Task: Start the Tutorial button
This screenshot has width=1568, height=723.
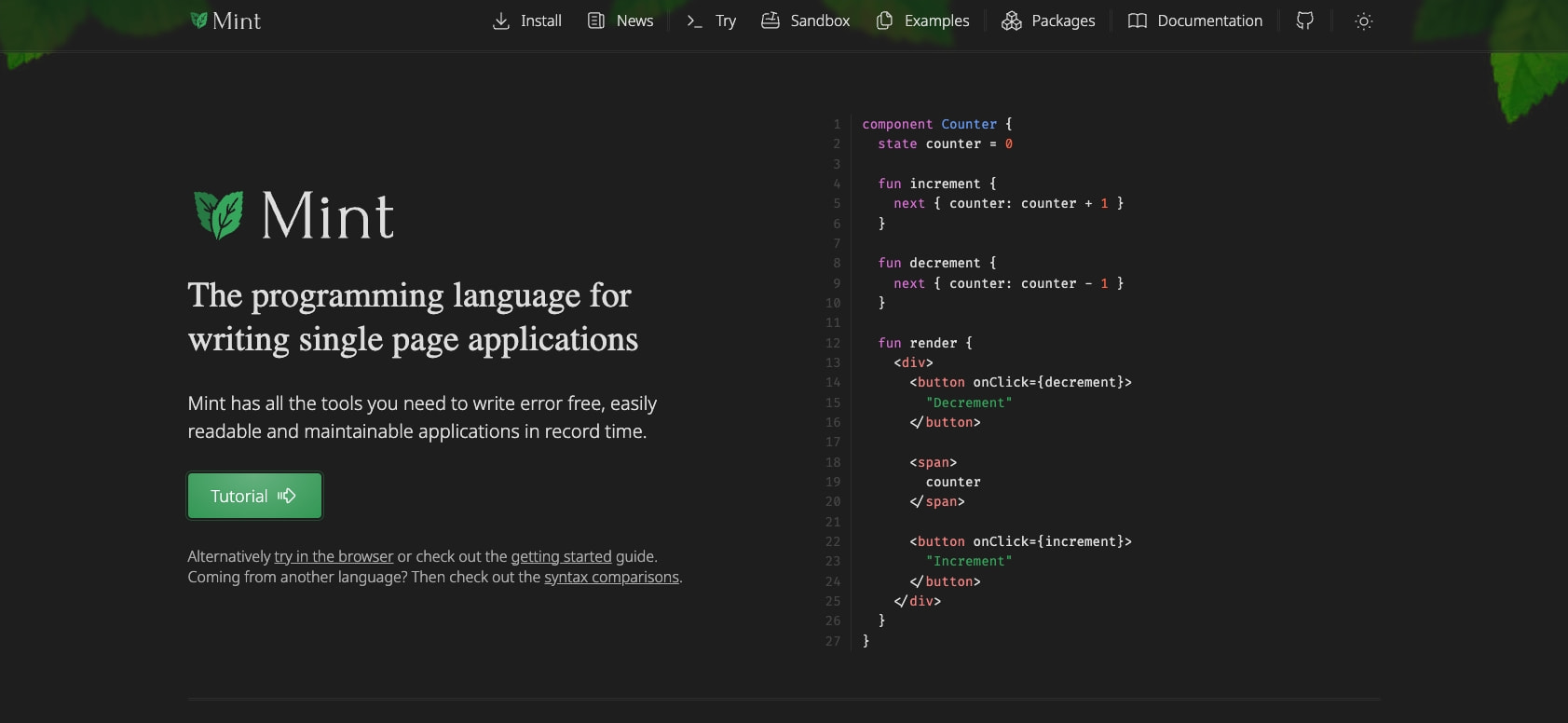Action: click(x=254, y=496)
